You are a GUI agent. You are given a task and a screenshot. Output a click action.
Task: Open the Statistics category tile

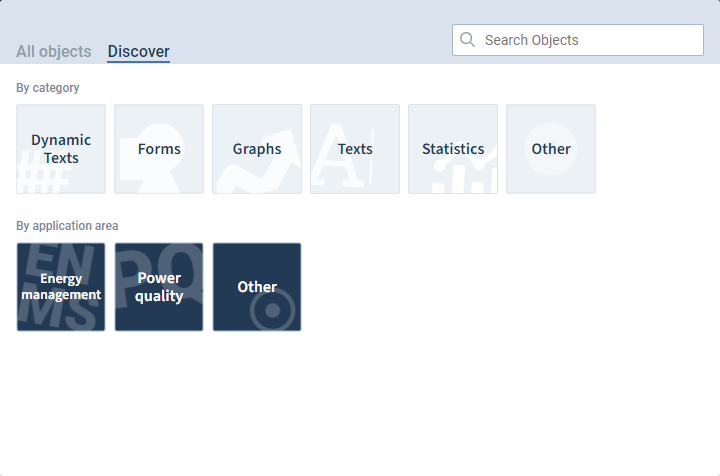[x=453, y=149]
